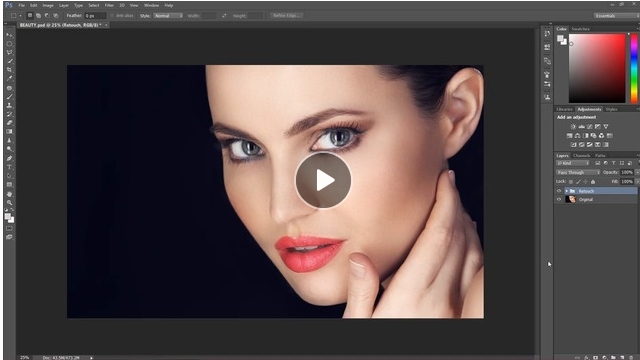The image size is (640, 360).
Task: Select the Crop tool
Action: 9,70
